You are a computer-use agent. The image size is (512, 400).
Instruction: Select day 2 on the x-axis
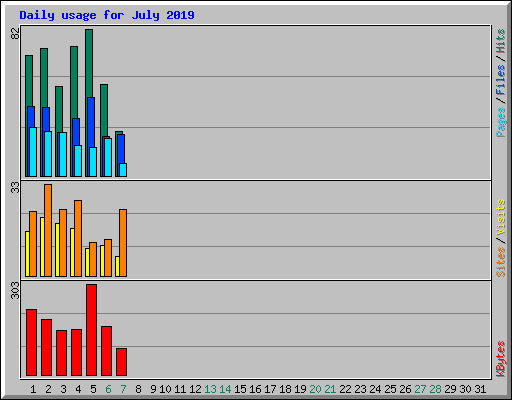click(48, 389)
